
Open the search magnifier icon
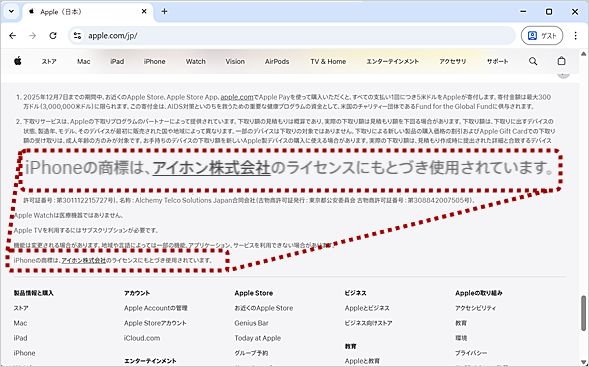tap(533, 61)
